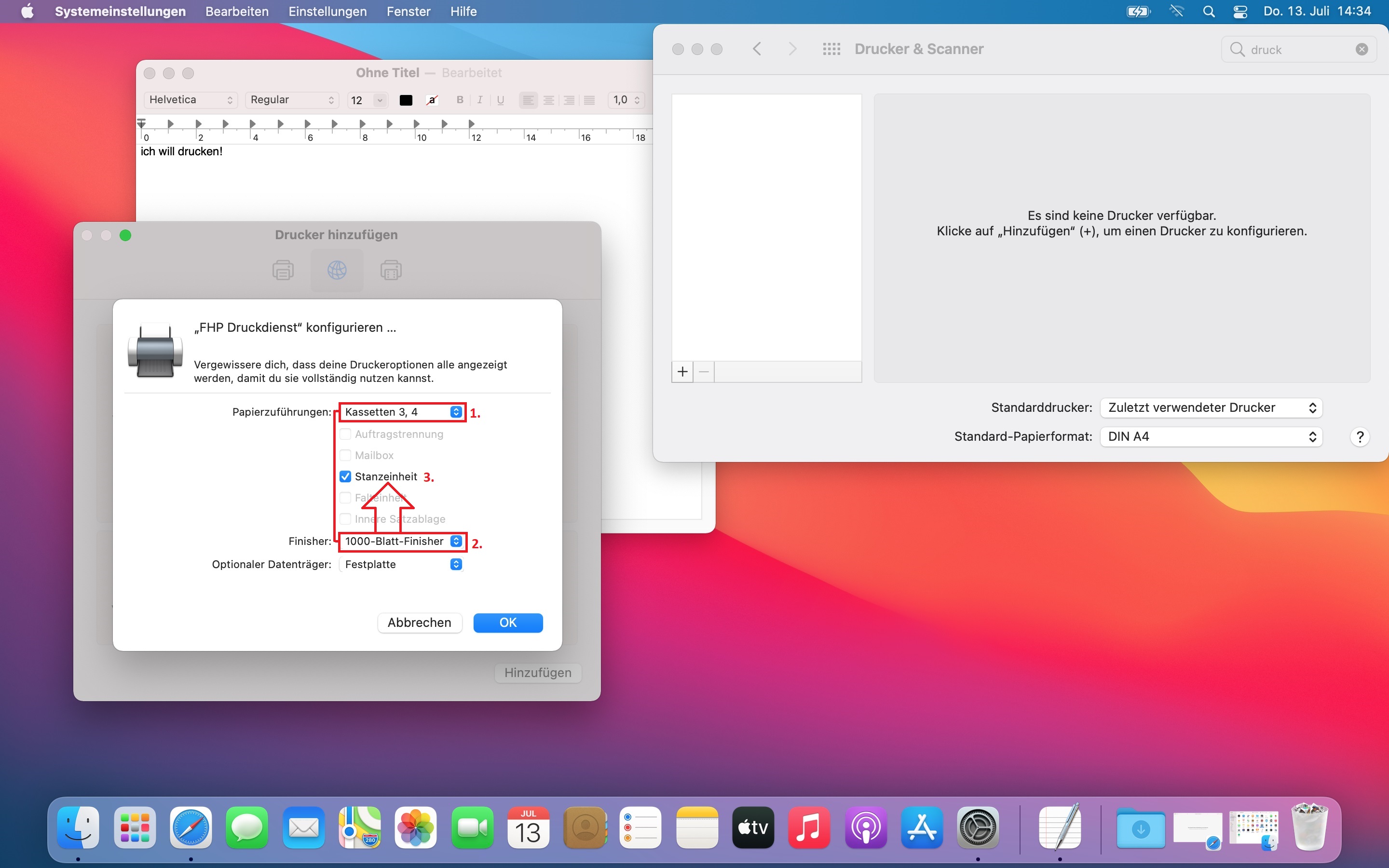Open Safari from the Dock
Viewport: 1389px width, 868px height.
191,827
